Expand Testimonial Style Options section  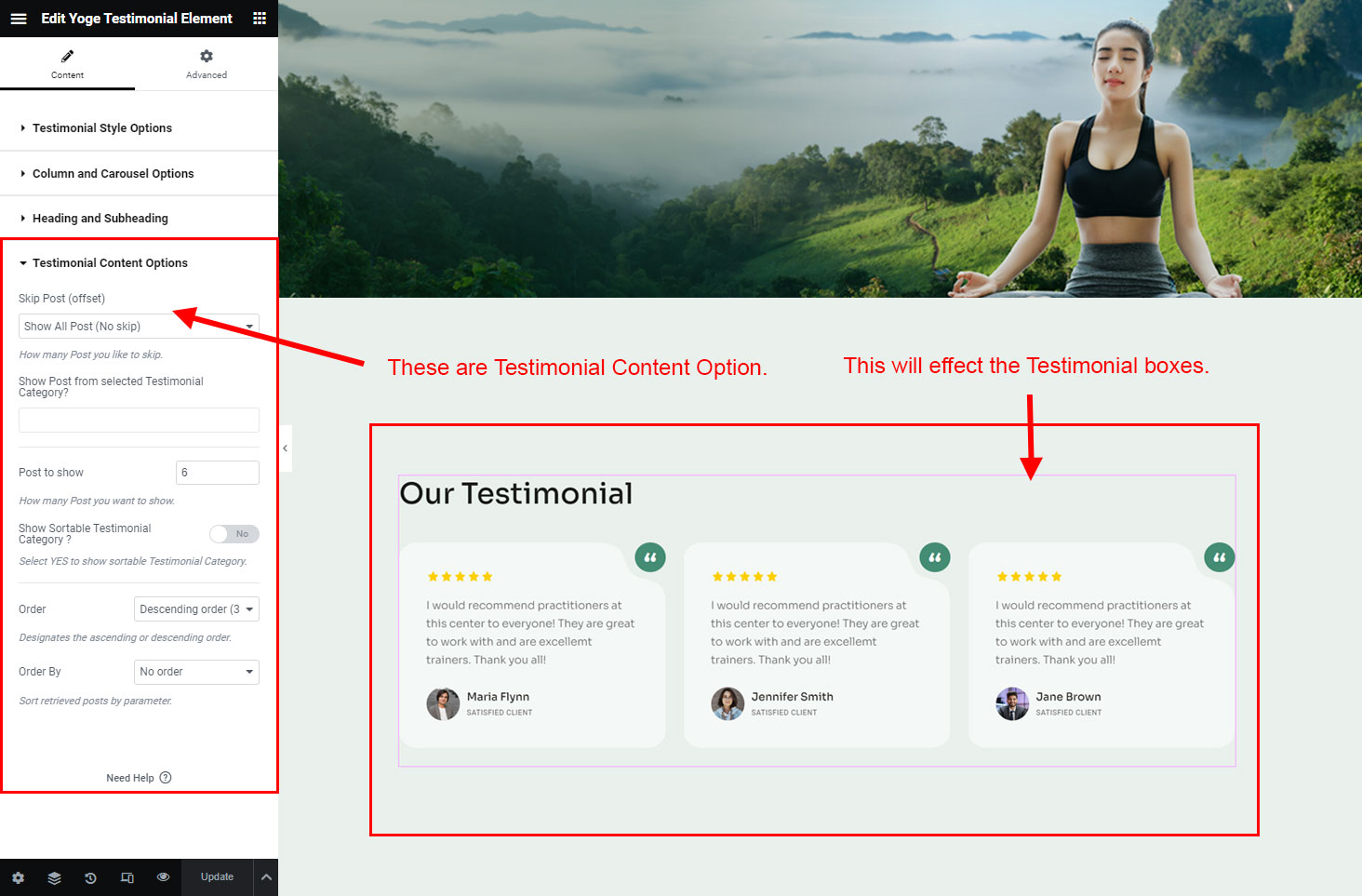click(x=102, y=128)
